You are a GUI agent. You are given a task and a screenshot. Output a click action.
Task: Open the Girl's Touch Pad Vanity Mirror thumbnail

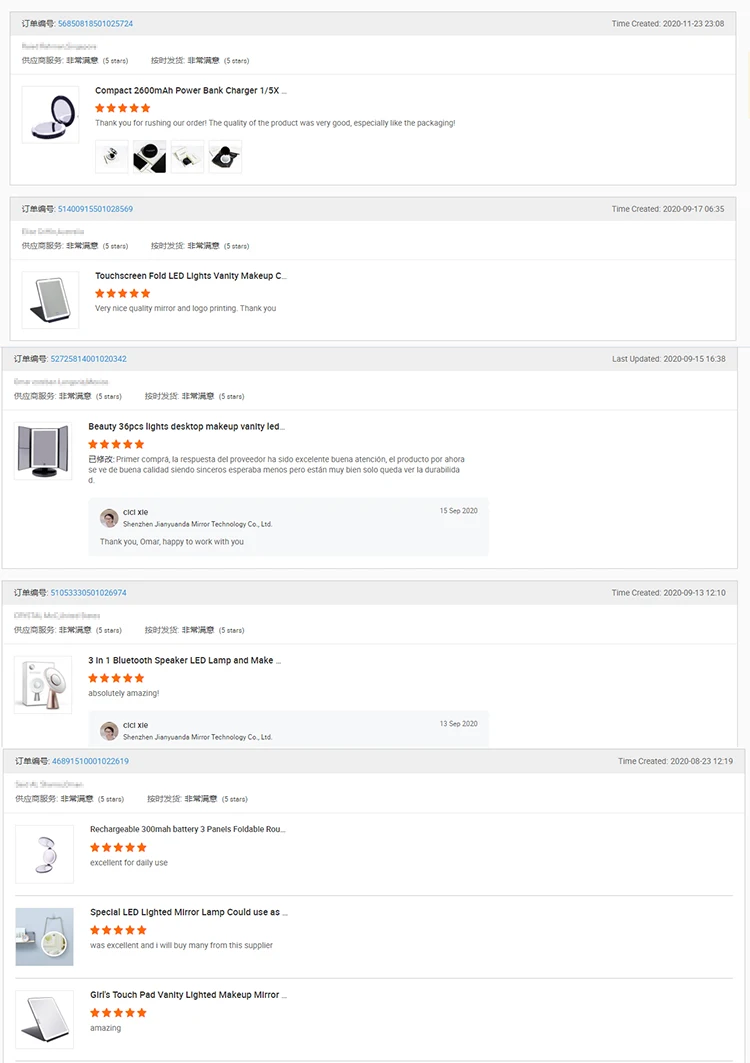(x=45, y=1019)
